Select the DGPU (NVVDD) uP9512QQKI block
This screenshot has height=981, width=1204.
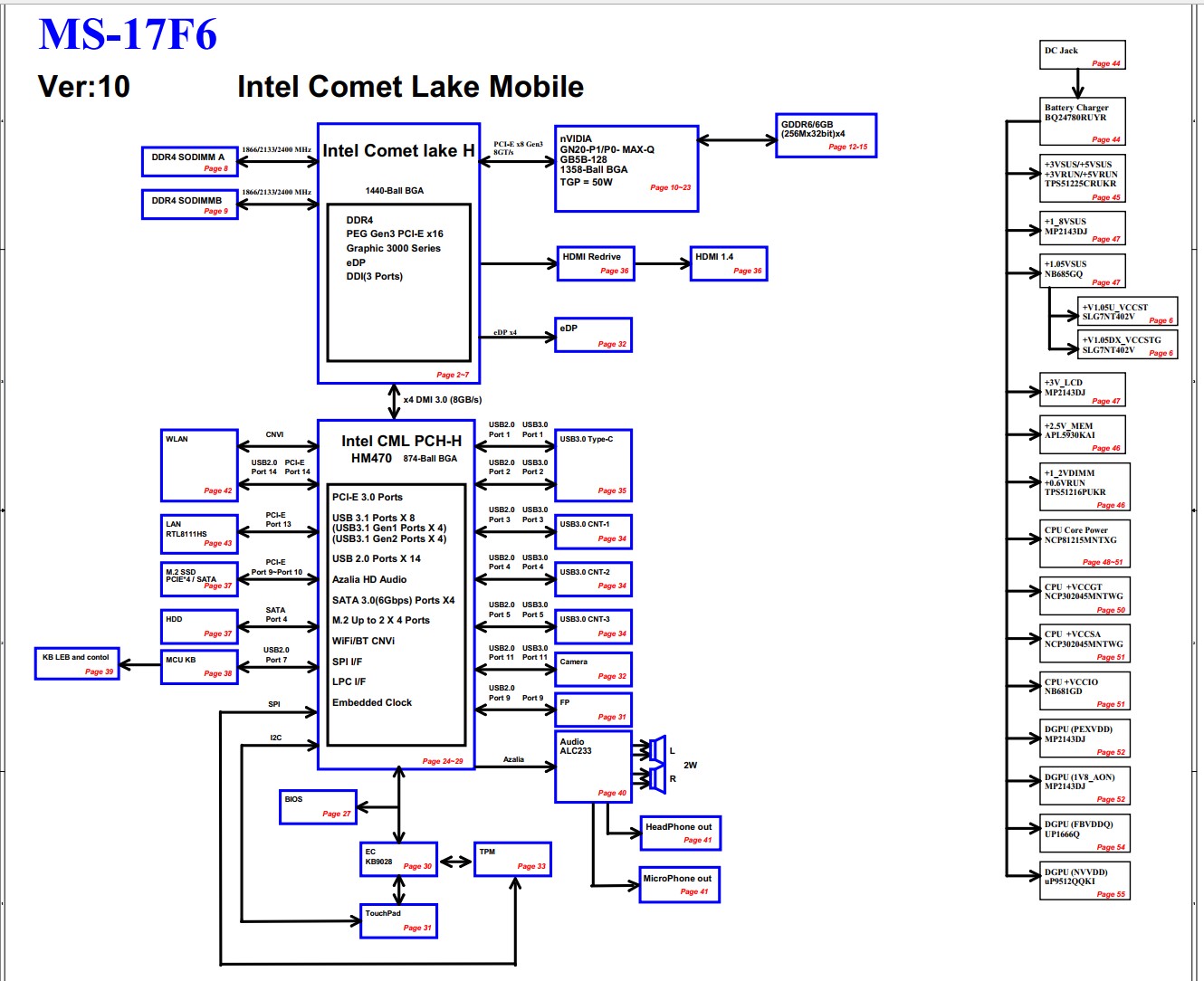1085,882
